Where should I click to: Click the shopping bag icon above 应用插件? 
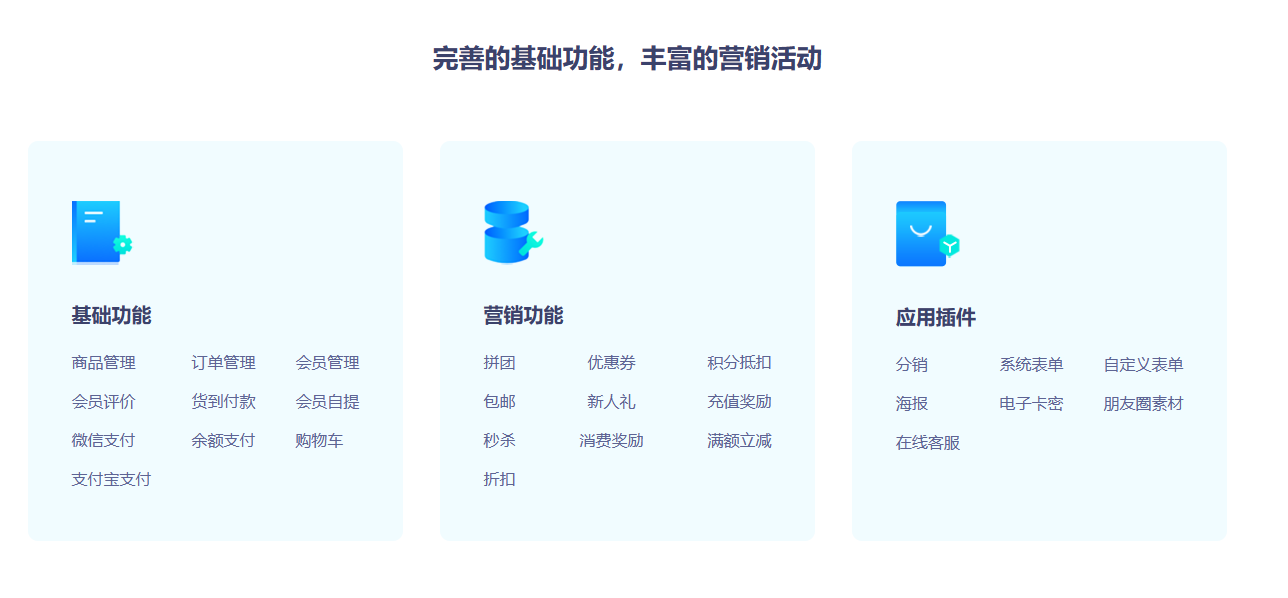926,234
